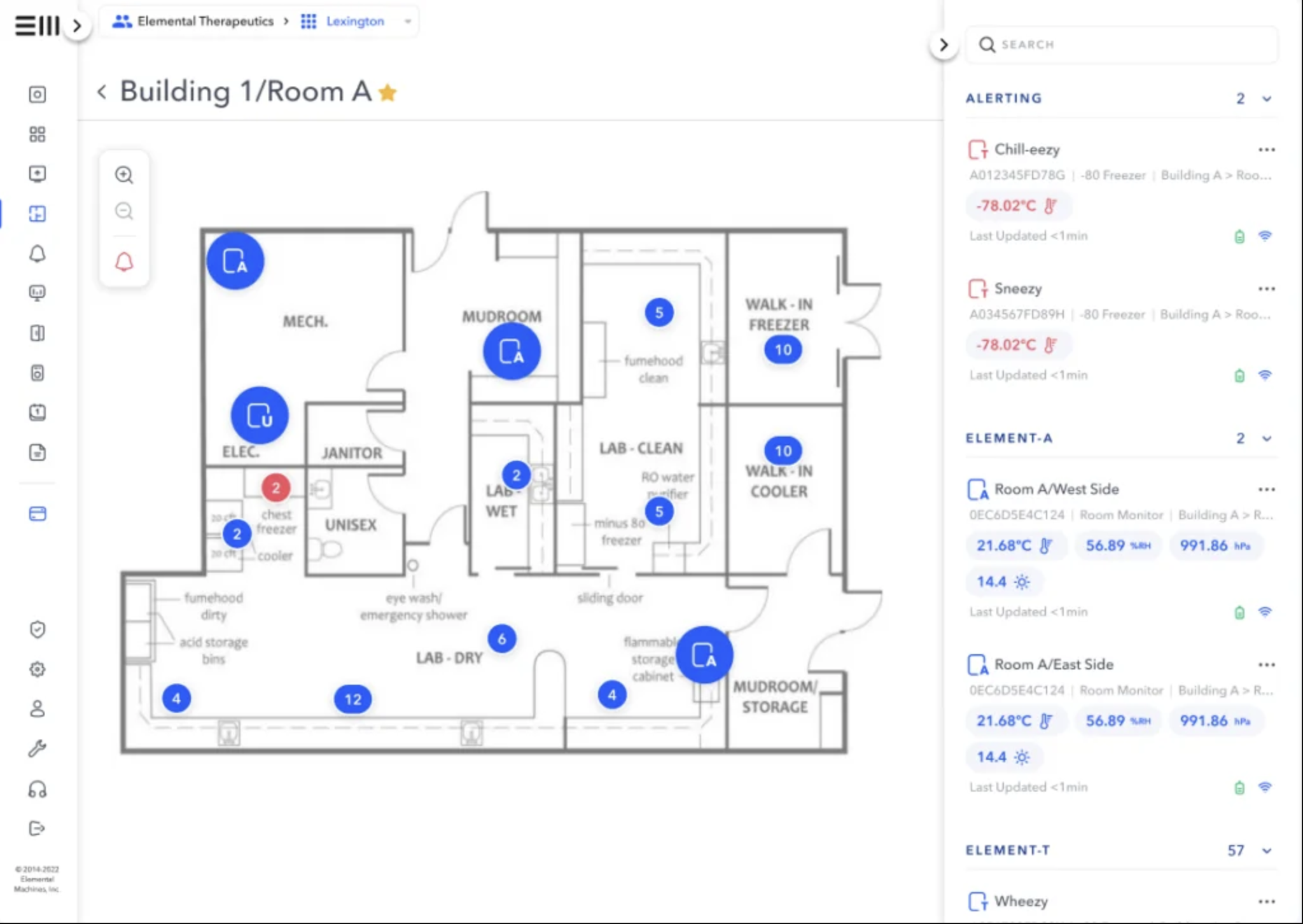Open the wrench tools icon

[x=38, y=749]
